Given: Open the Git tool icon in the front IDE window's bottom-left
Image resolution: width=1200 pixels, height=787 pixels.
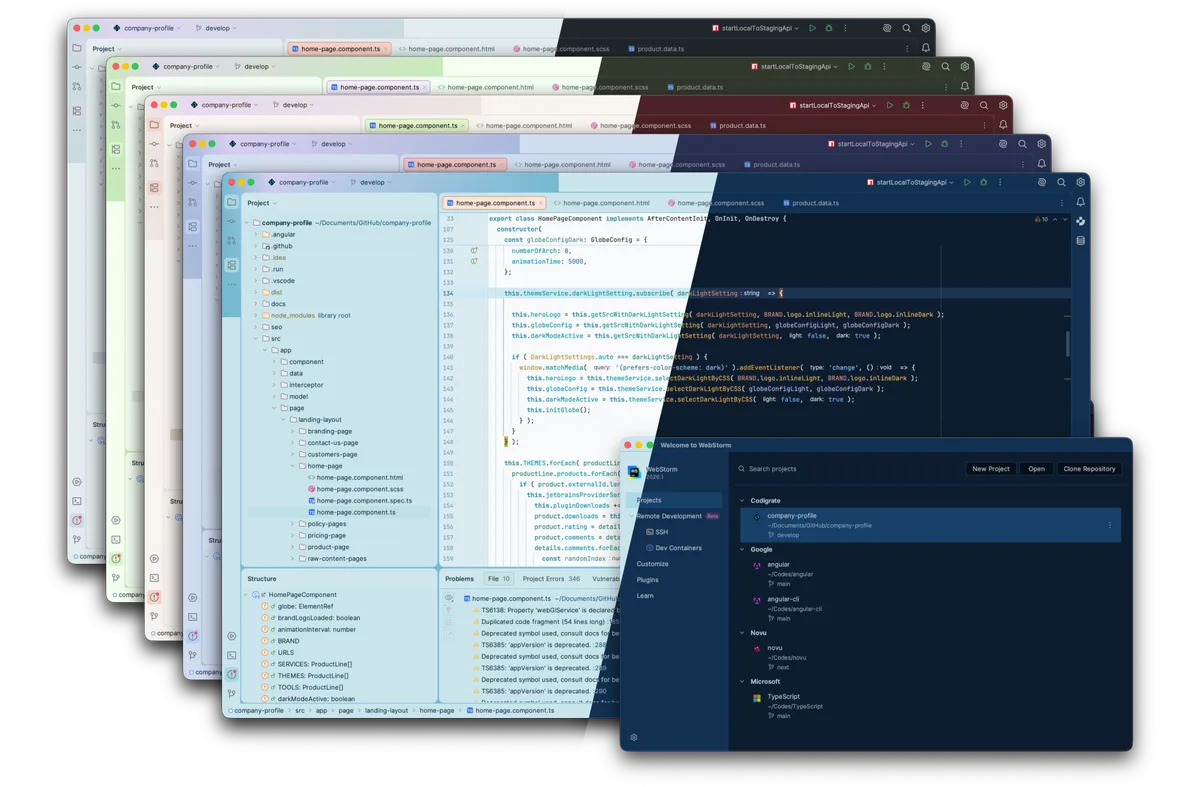Looking at the screenshot, I should pos(232,693).
